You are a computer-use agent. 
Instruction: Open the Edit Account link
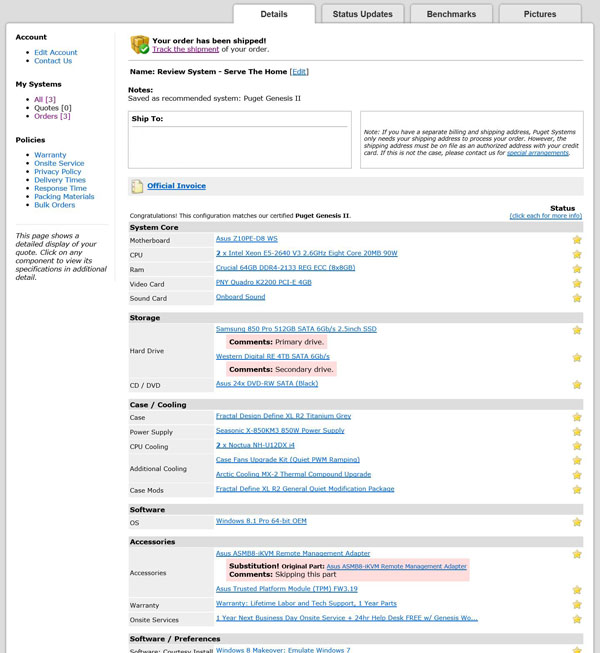[56, 52]
